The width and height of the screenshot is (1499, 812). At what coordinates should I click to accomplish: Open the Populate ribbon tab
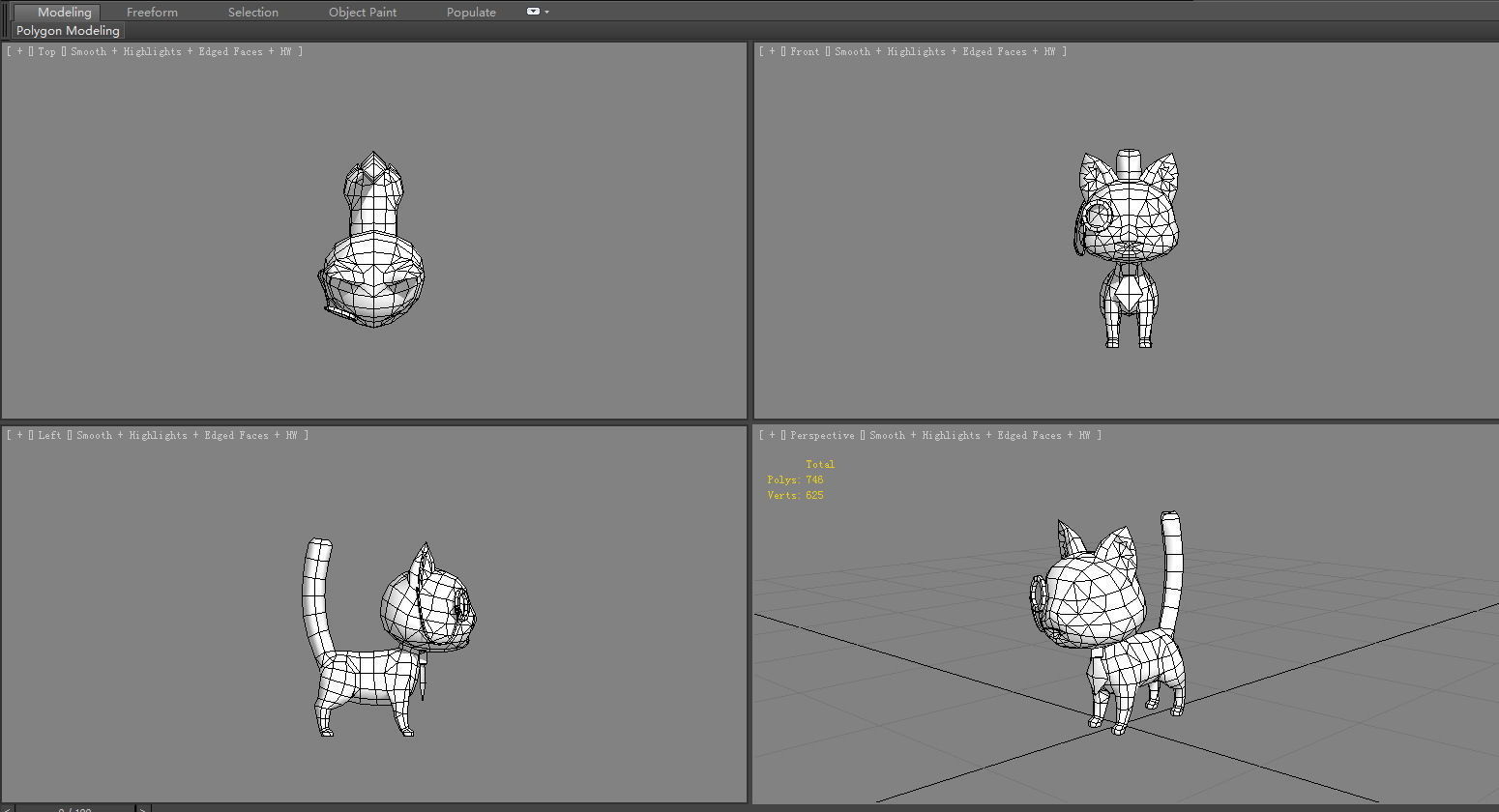(471, 12)
